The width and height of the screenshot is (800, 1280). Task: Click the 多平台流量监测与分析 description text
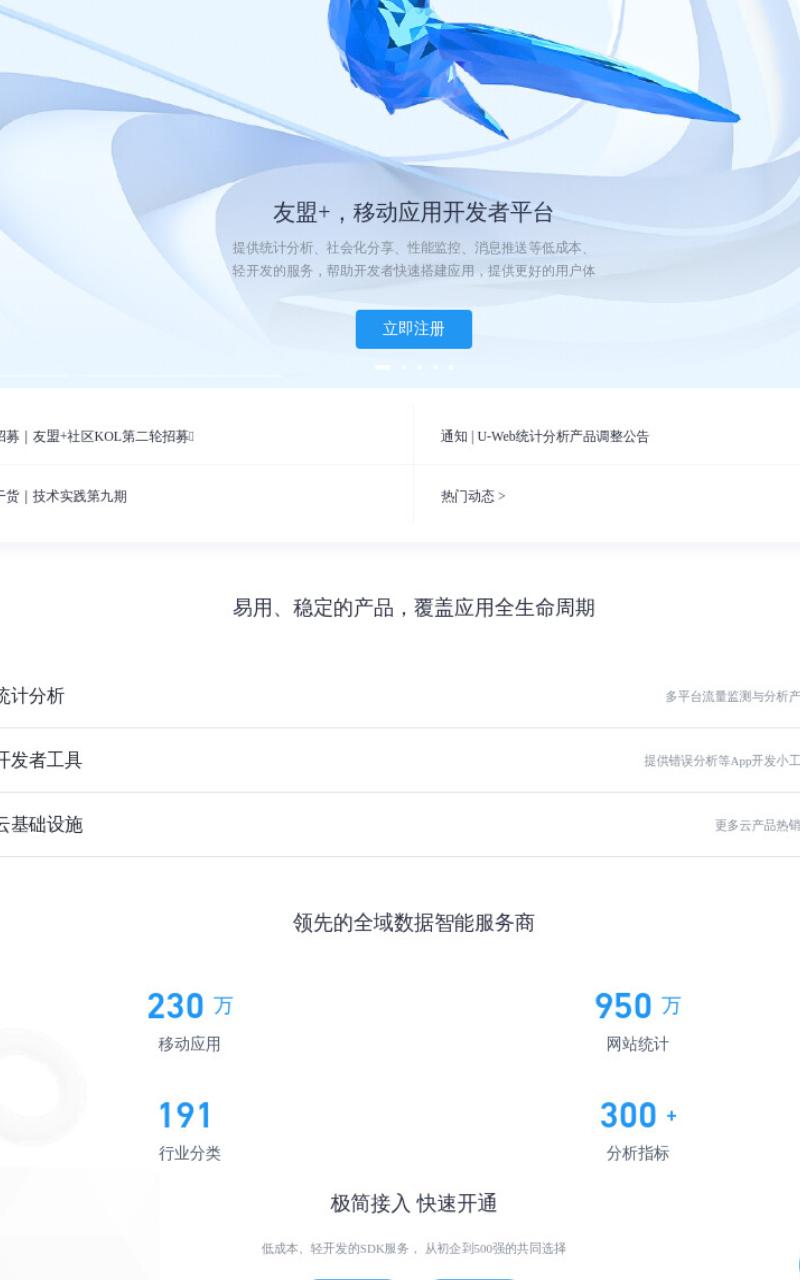tap(732, 697)
